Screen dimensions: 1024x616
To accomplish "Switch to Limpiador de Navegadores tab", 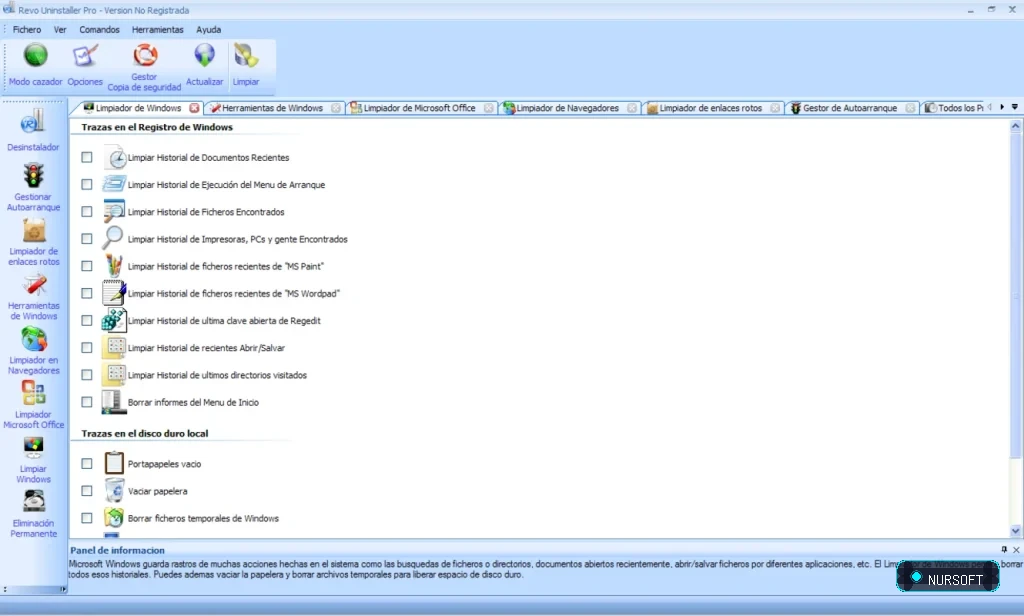I will point(568,108).
